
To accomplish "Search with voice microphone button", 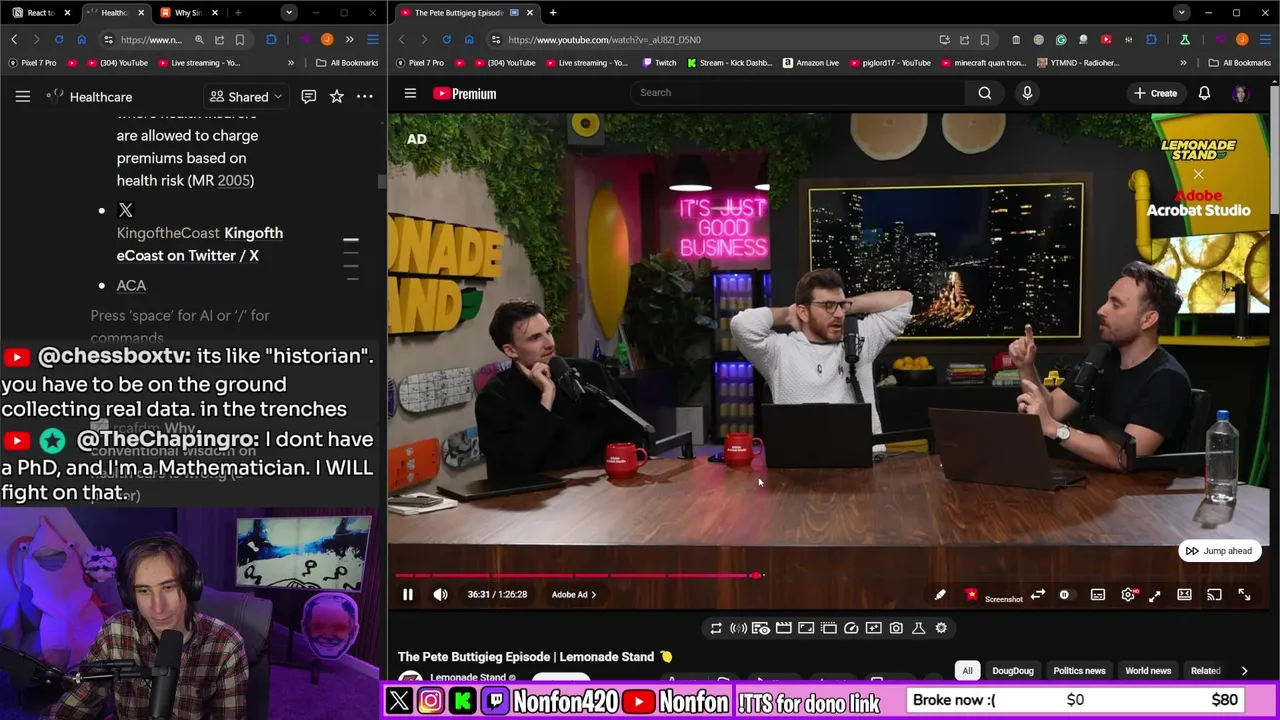I will (1027, 93).
